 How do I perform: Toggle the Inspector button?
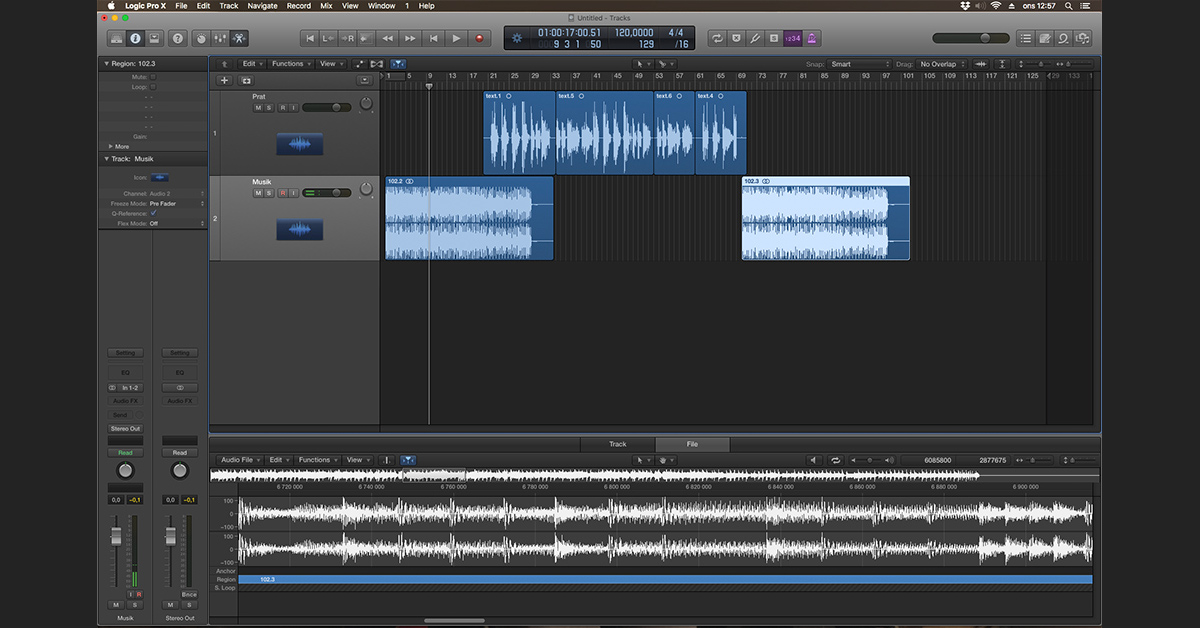click(x=134, y=38)
